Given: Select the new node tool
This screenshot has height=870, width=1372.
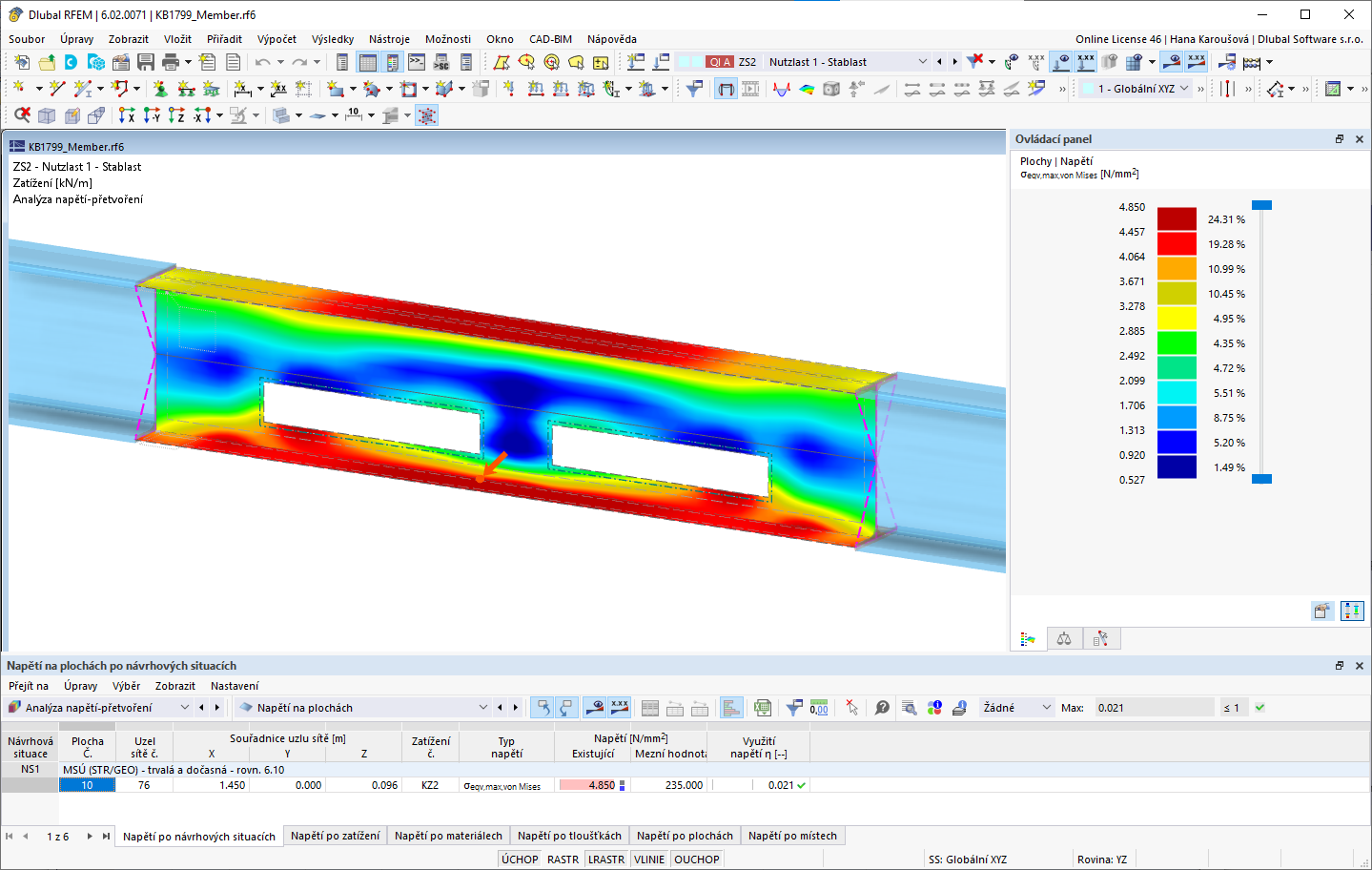Looking at the screenshot, I should 19,89.
